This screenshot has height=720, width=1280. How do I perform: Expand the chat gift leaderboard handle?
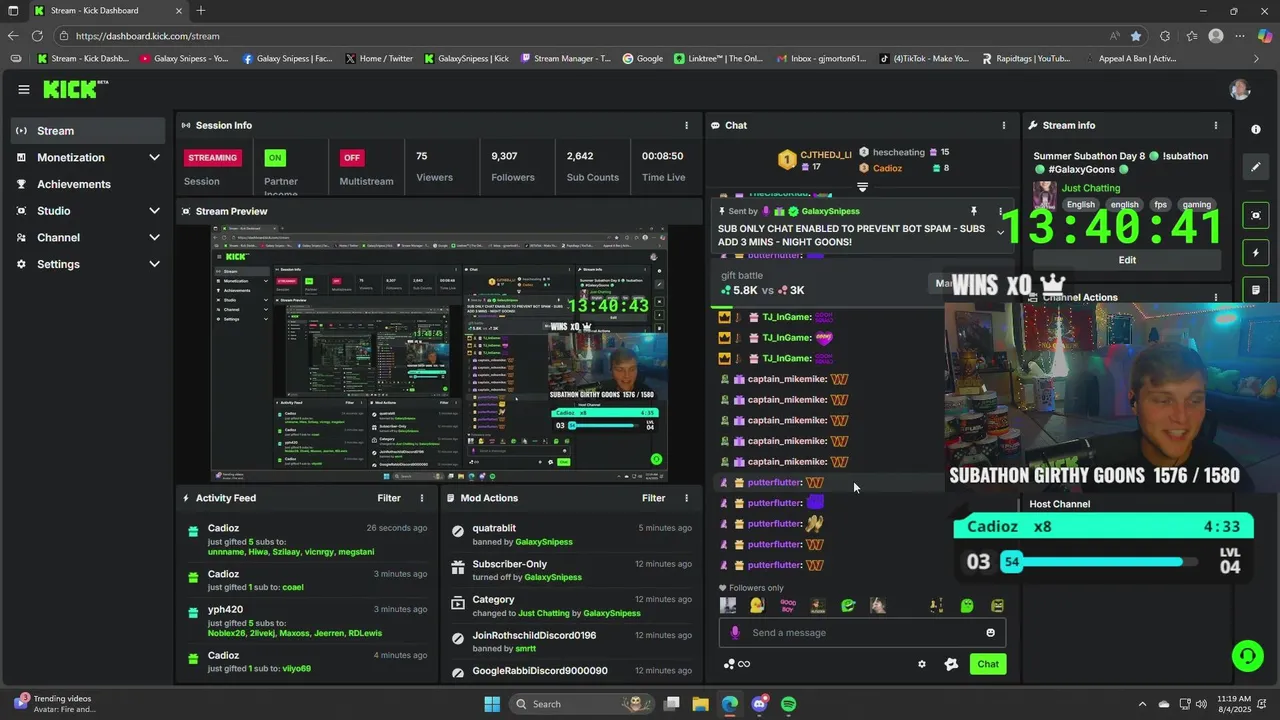click(x=862, y=186)
